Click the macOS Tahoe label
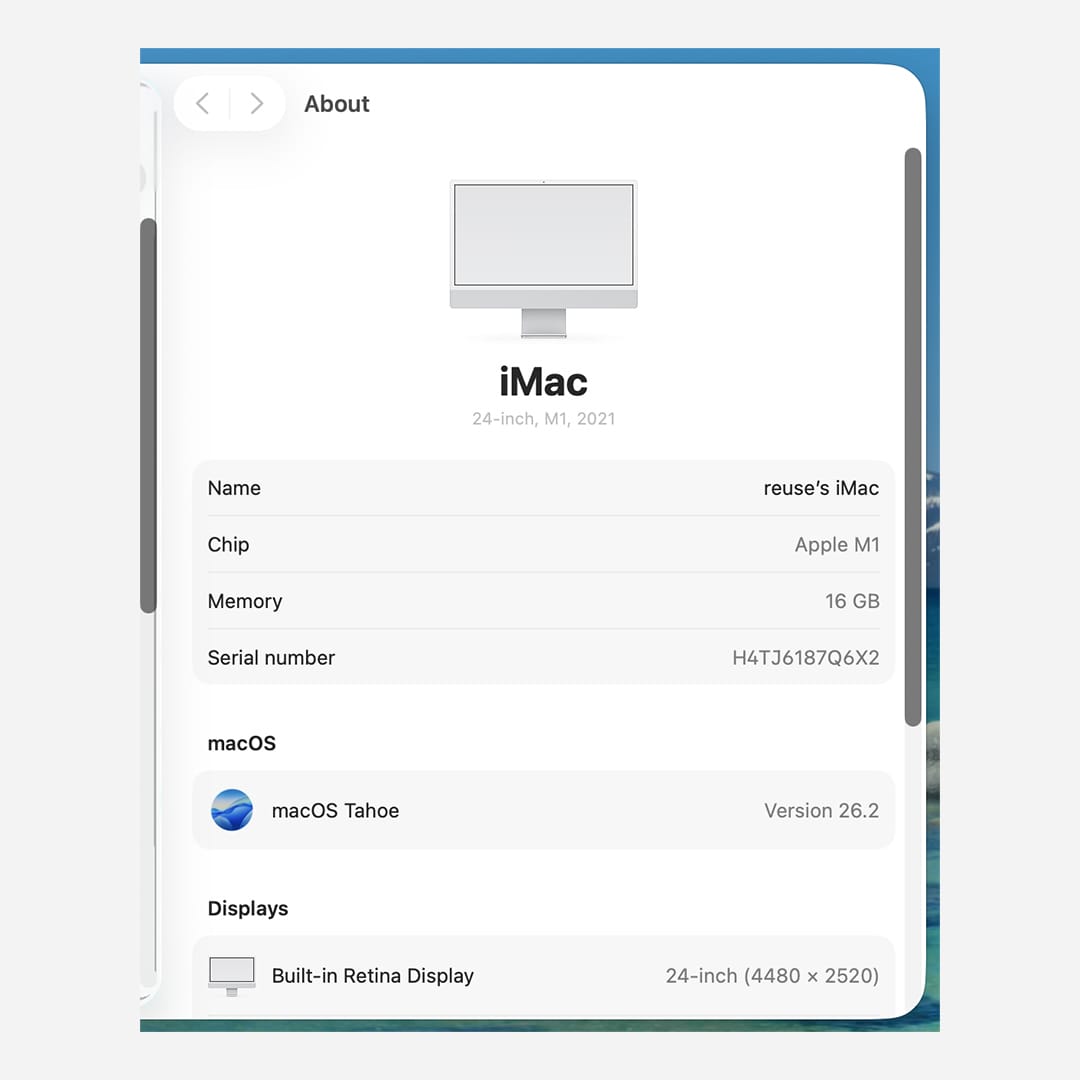The height and width of the screenshot is (1080, 1080). point(335,811)
